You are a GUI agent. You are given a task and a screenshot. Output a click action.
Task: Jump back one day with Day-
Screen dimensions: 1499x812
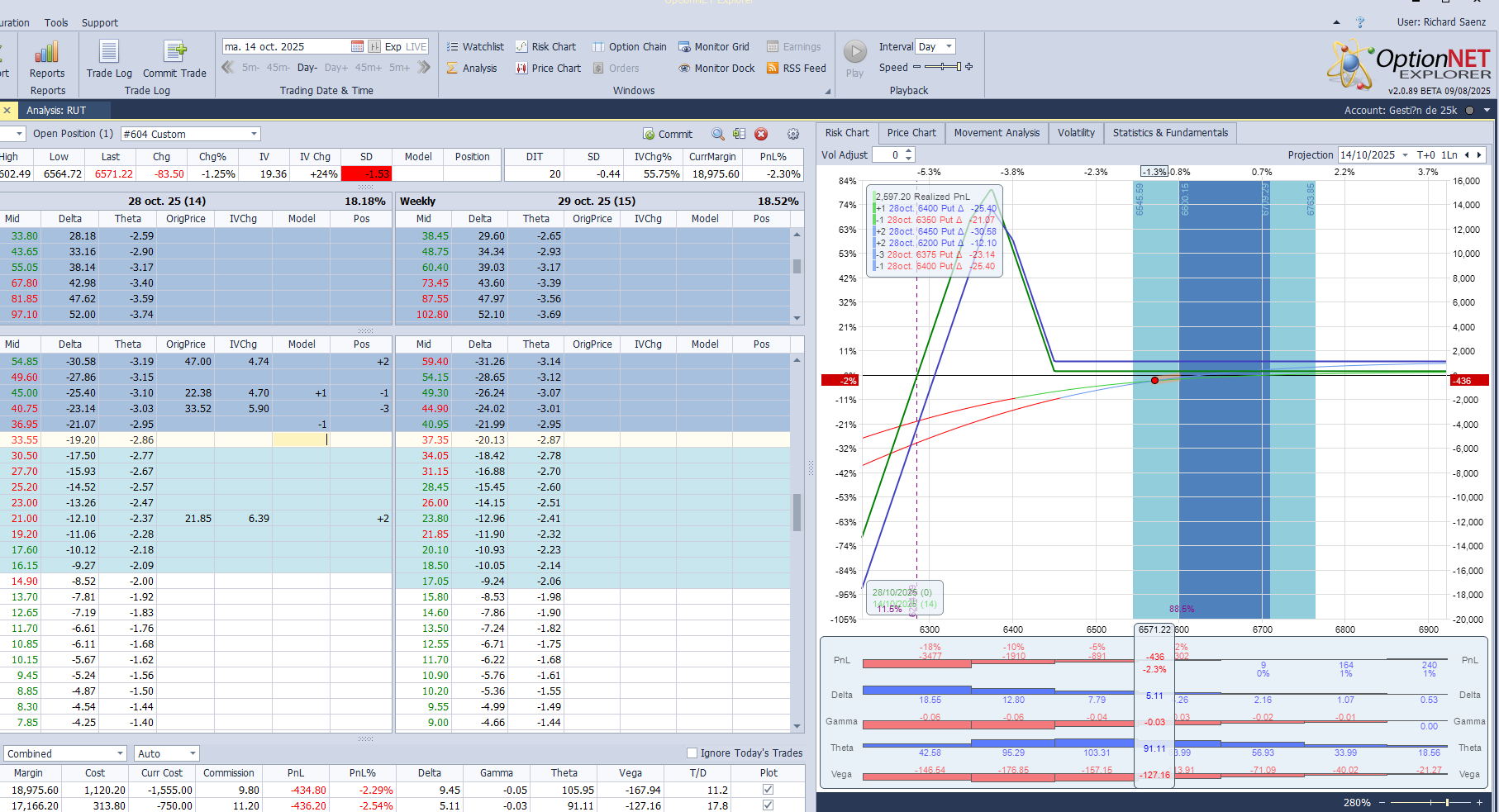(307, 68)
